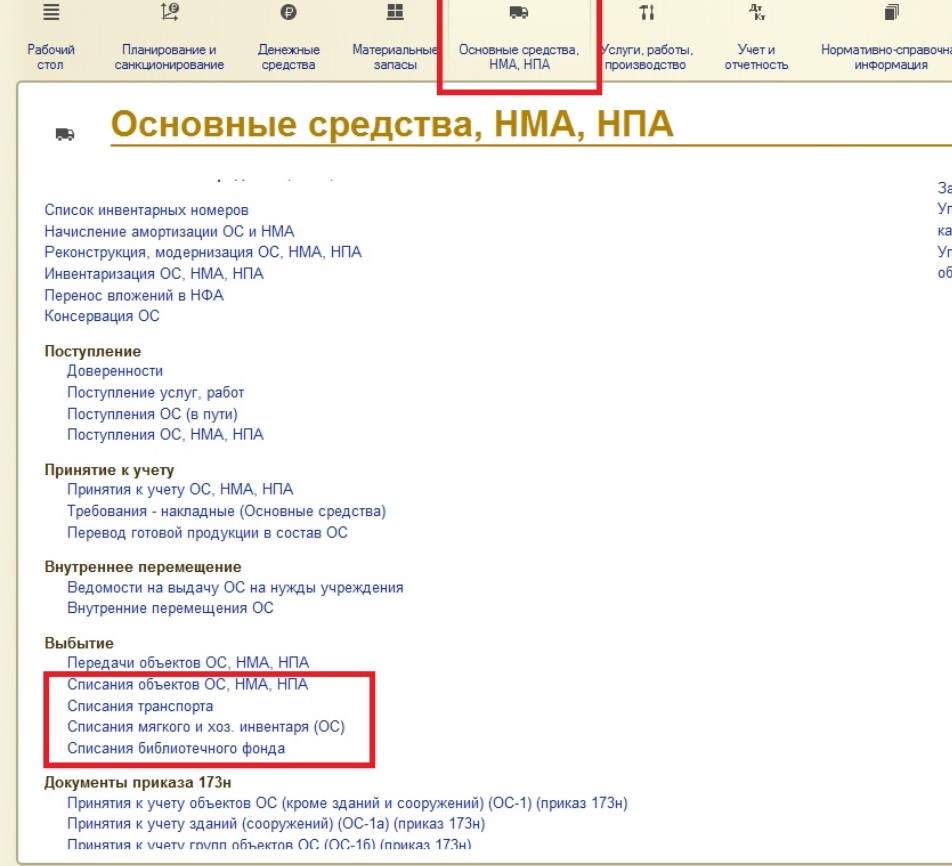Open Нормативно-справочная информация documents icon
This screenshot has height=866, width=952.
coord(891,12)
